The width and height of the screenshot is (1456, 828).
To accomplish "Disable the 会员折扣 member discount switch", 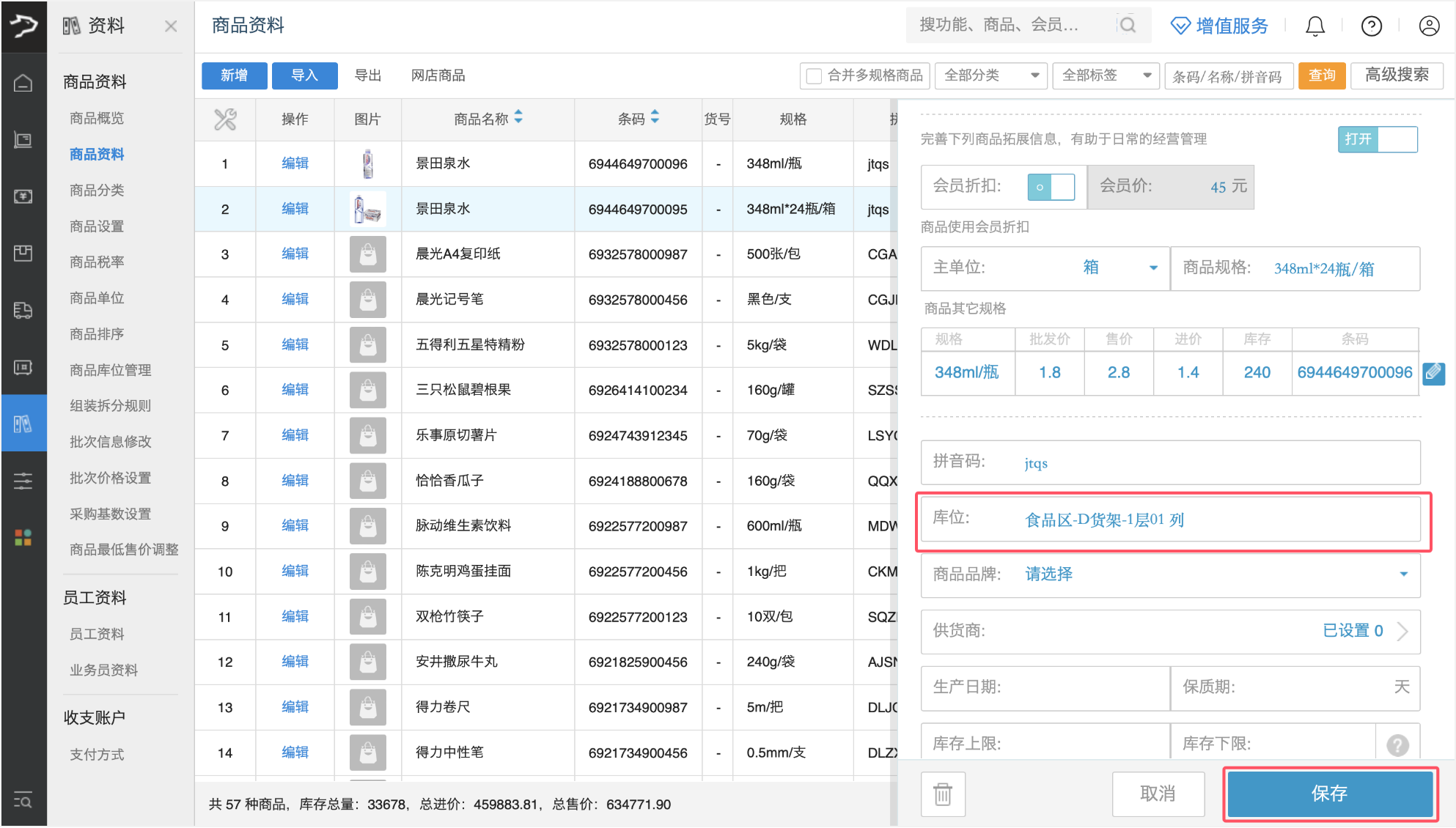I will pos(1052,187).
